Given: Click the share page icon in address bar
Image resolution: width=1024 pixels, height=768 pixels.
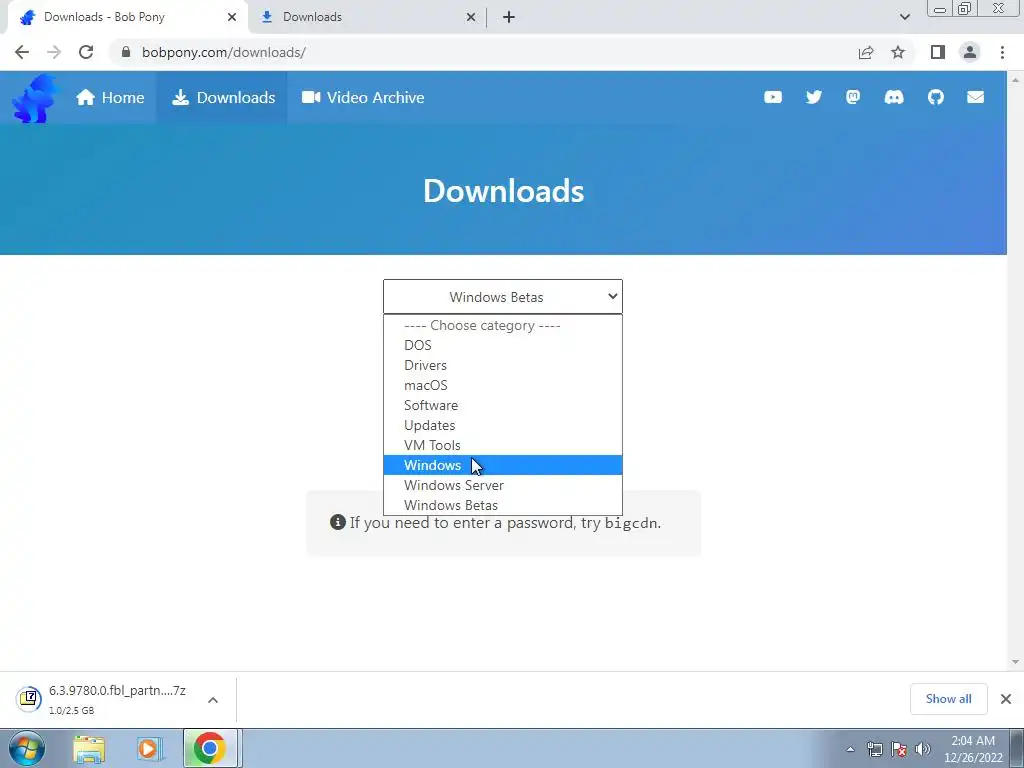Looking at the screenshot, I should click(866, 52).
